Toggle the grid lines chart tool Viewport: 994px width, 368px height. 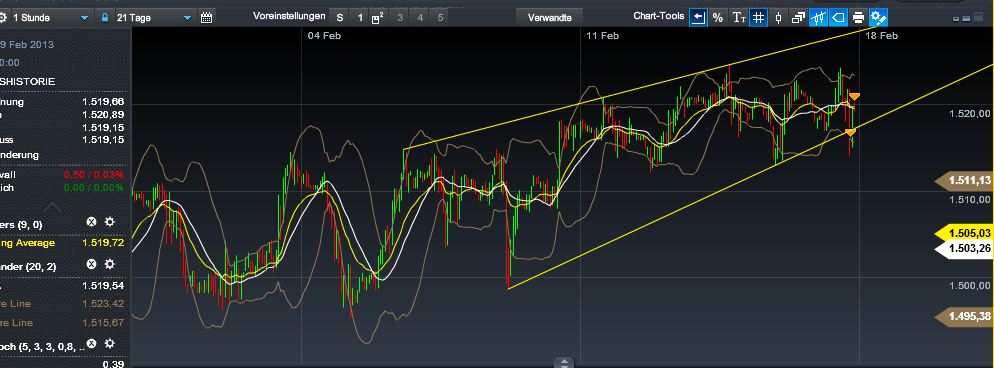pos(758,18)
